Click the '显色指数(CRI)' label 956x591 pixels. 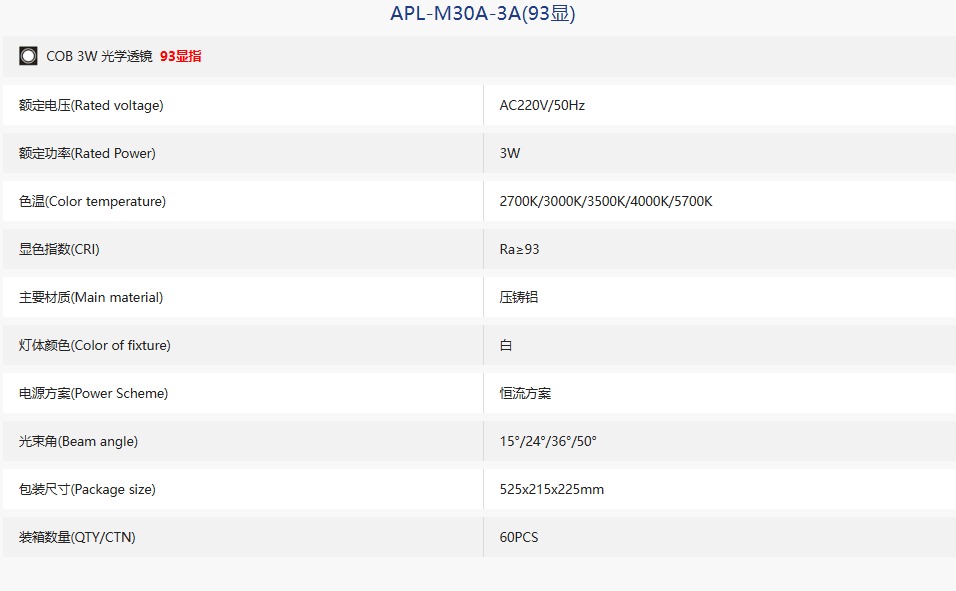click(x=59, y=249)
